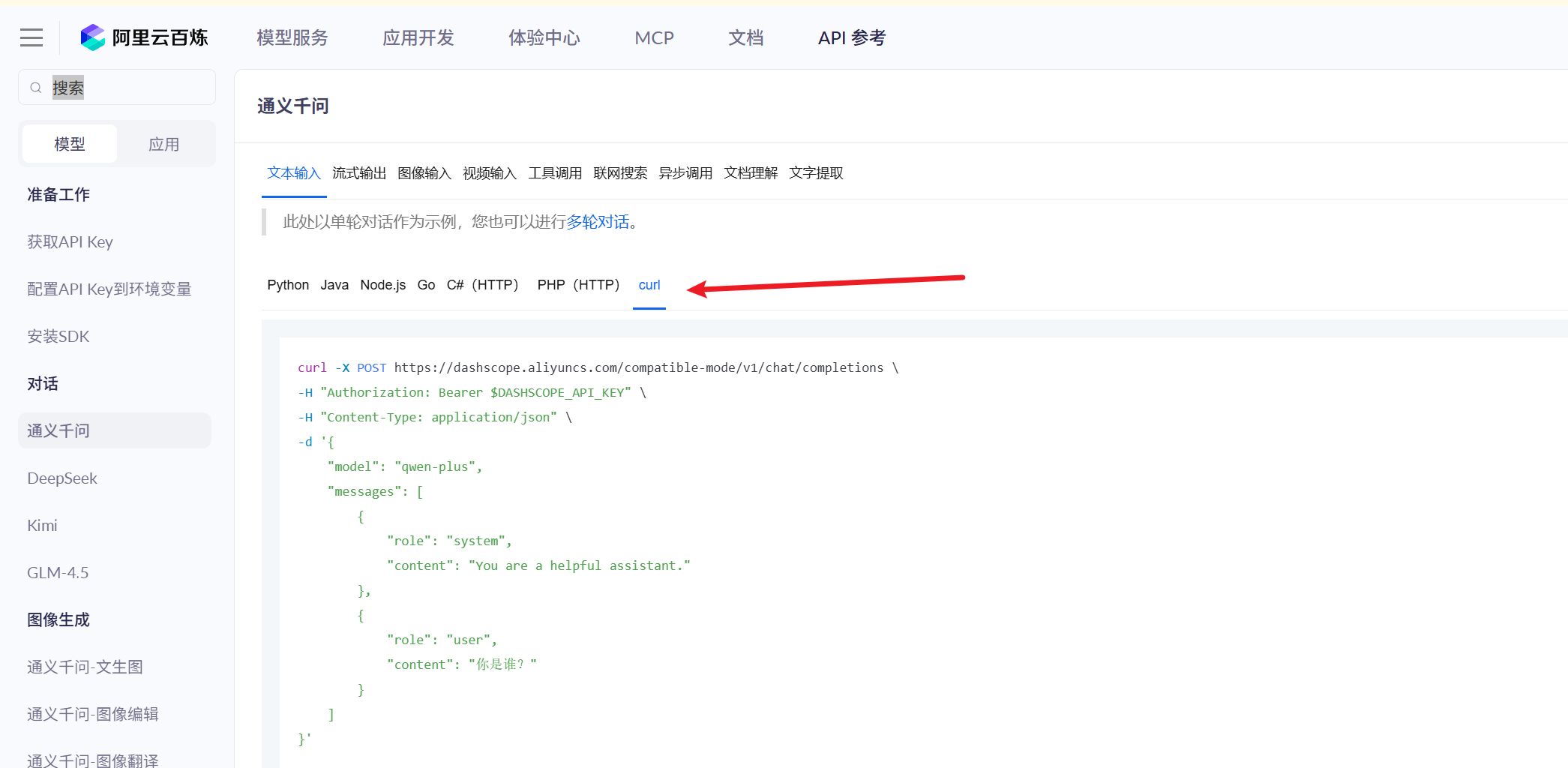
Task: Open GLM-4.5 sidebar page
Action: [58, 572]
